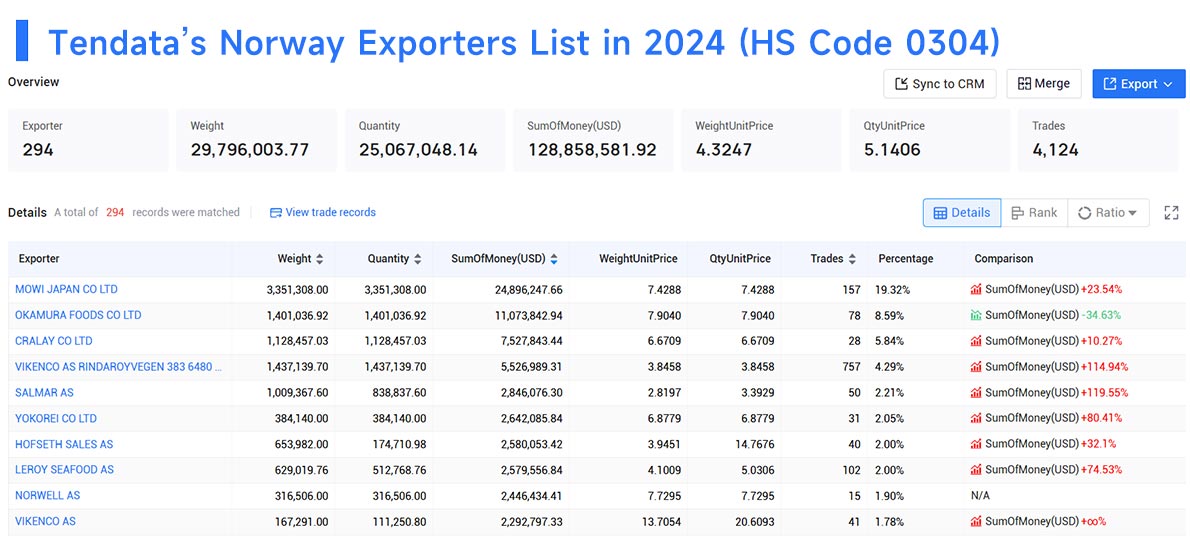The image size is (1190, 538).
Task: Click the -34.63% comparison value
Action: [x=1101, y=315]
